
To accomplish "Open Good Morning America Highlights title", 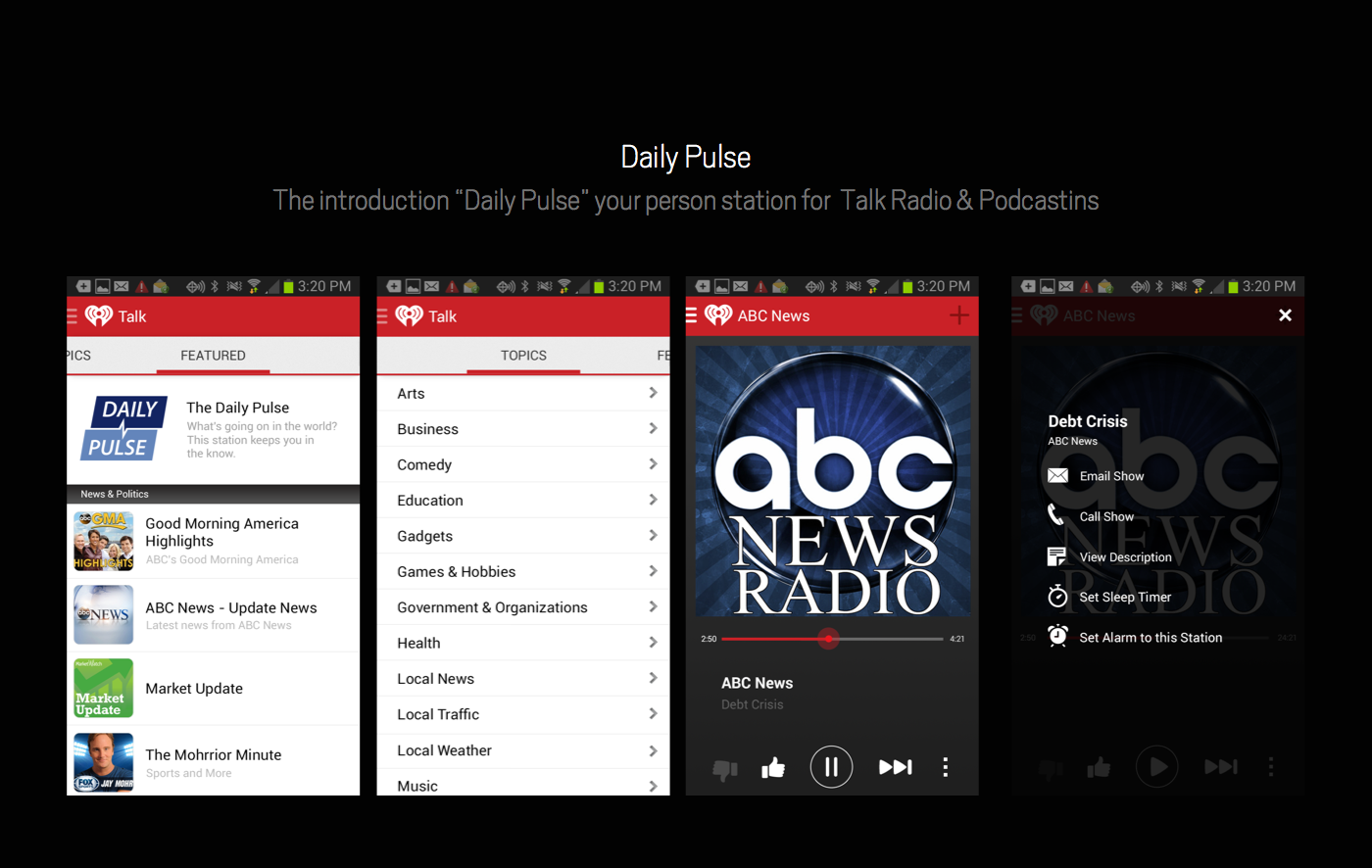I will [x=221, y=532].
